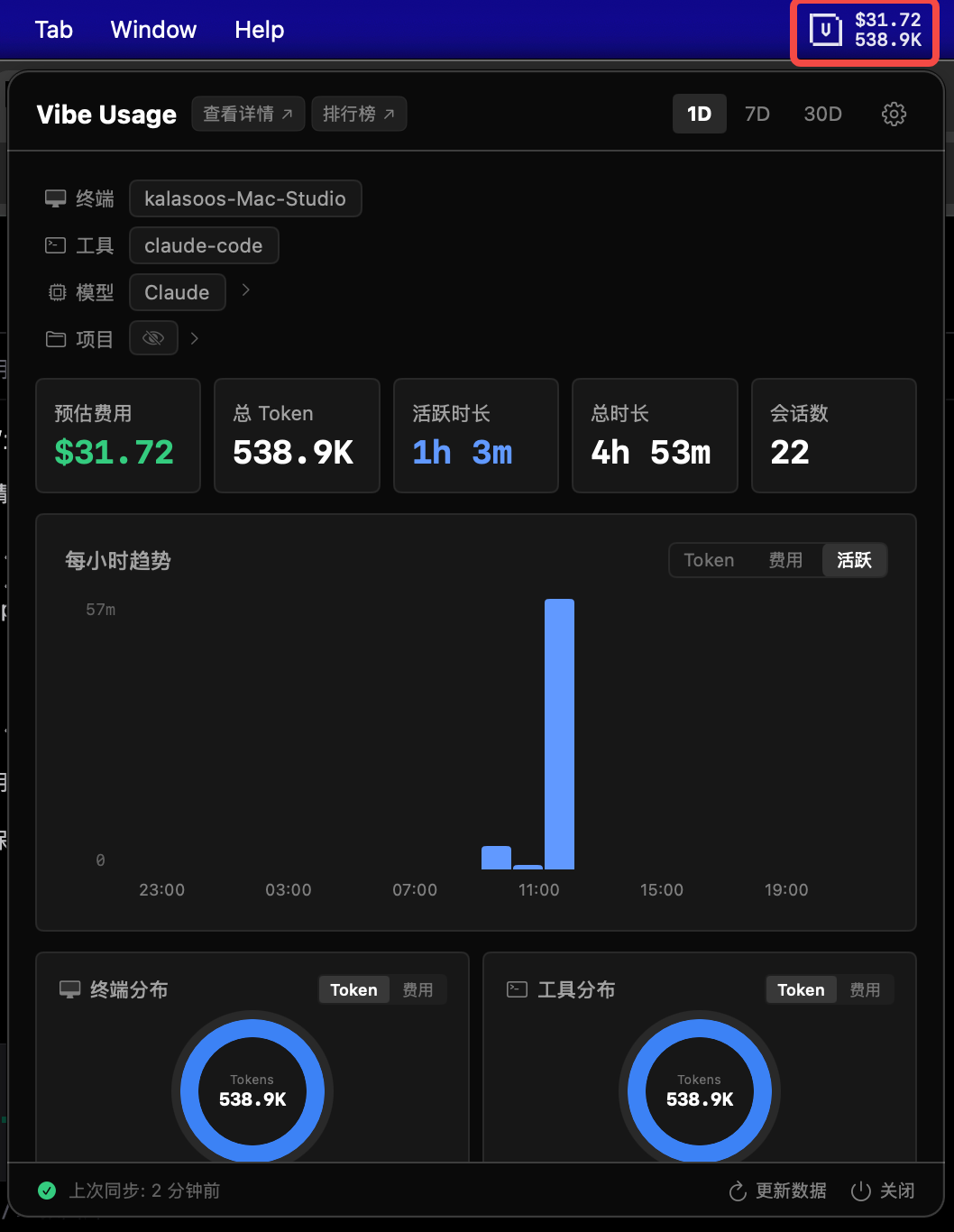954x1232 pixels.
Task: Click the 每小时趋势 chart heading
Action: pyautogui.click(x=118, y=560)
